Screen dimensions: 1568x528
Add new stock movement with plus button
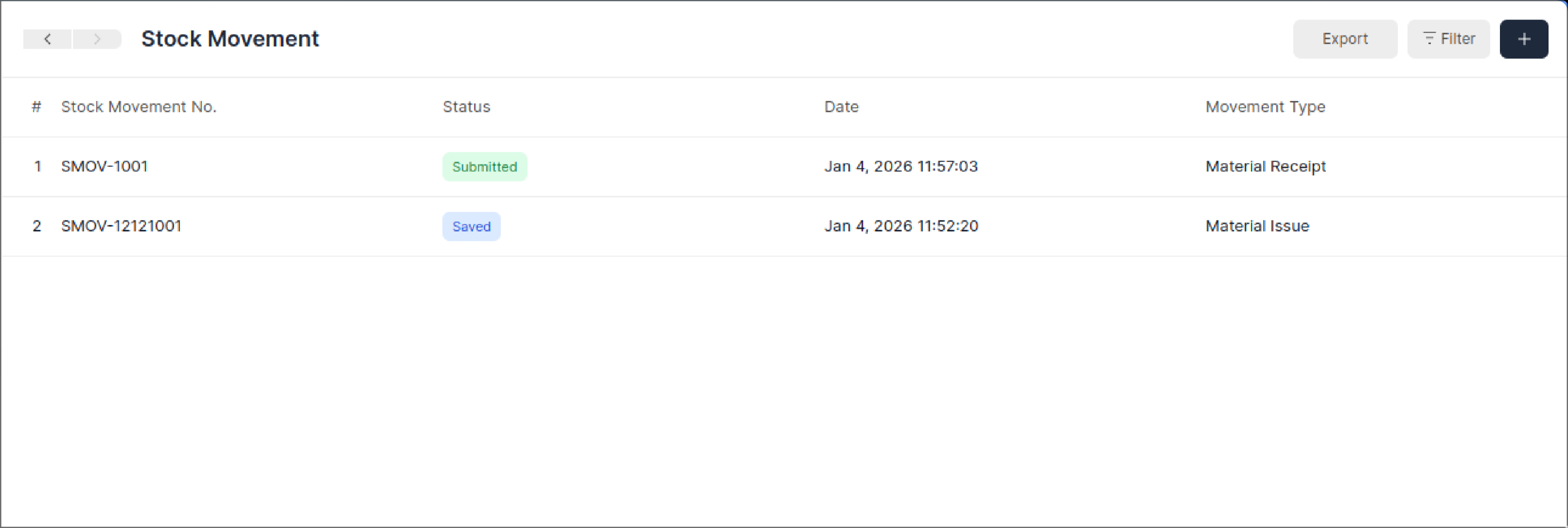pyautogui.click(x=1523, y=39)
